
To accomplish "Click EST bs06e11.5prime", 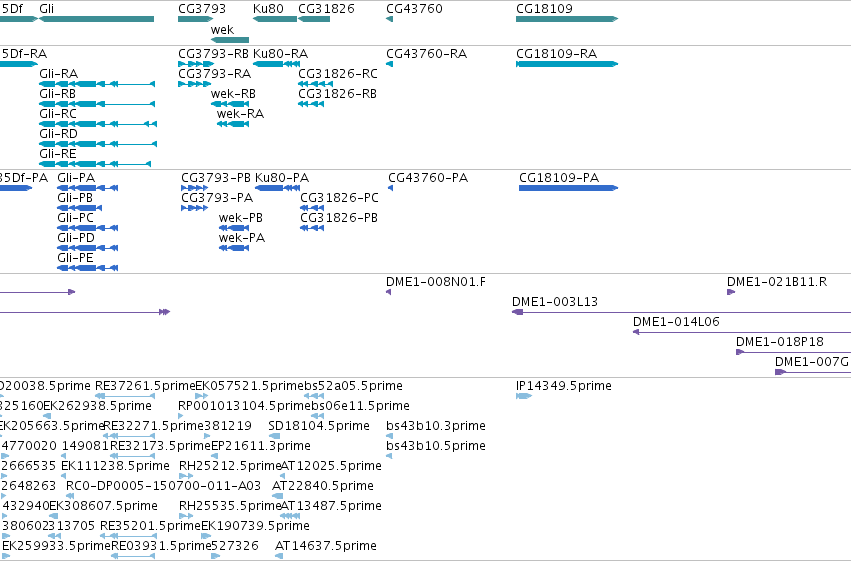I will point(317,416).
